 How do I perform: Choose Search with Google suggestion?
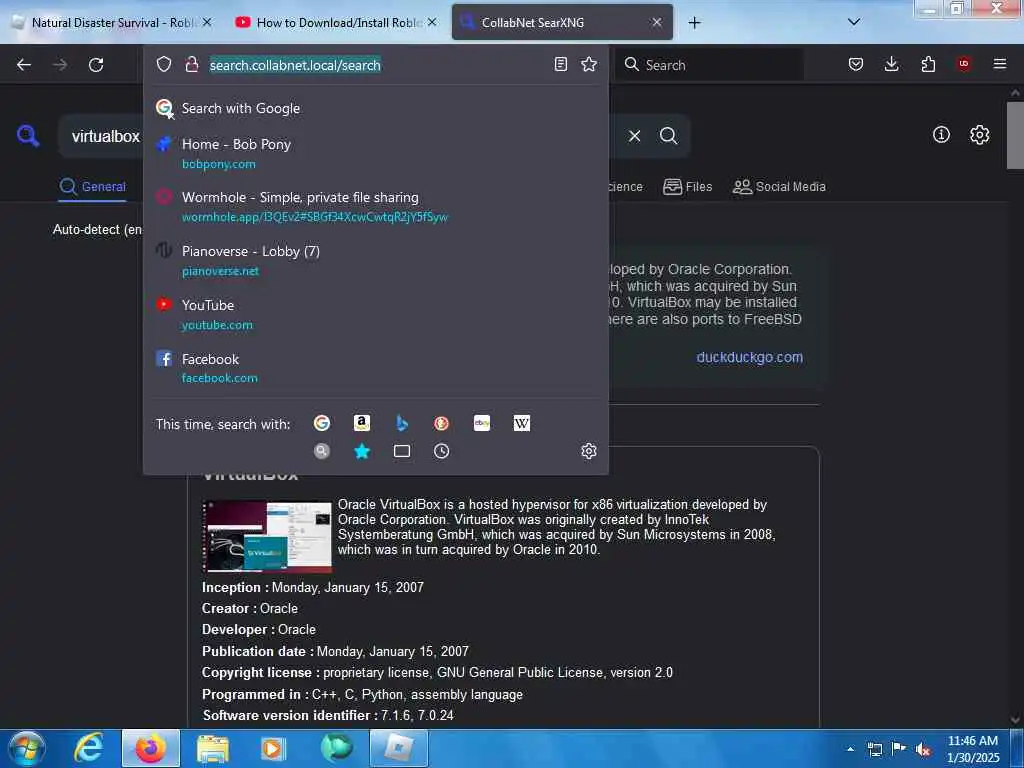[x=376, y=108]
